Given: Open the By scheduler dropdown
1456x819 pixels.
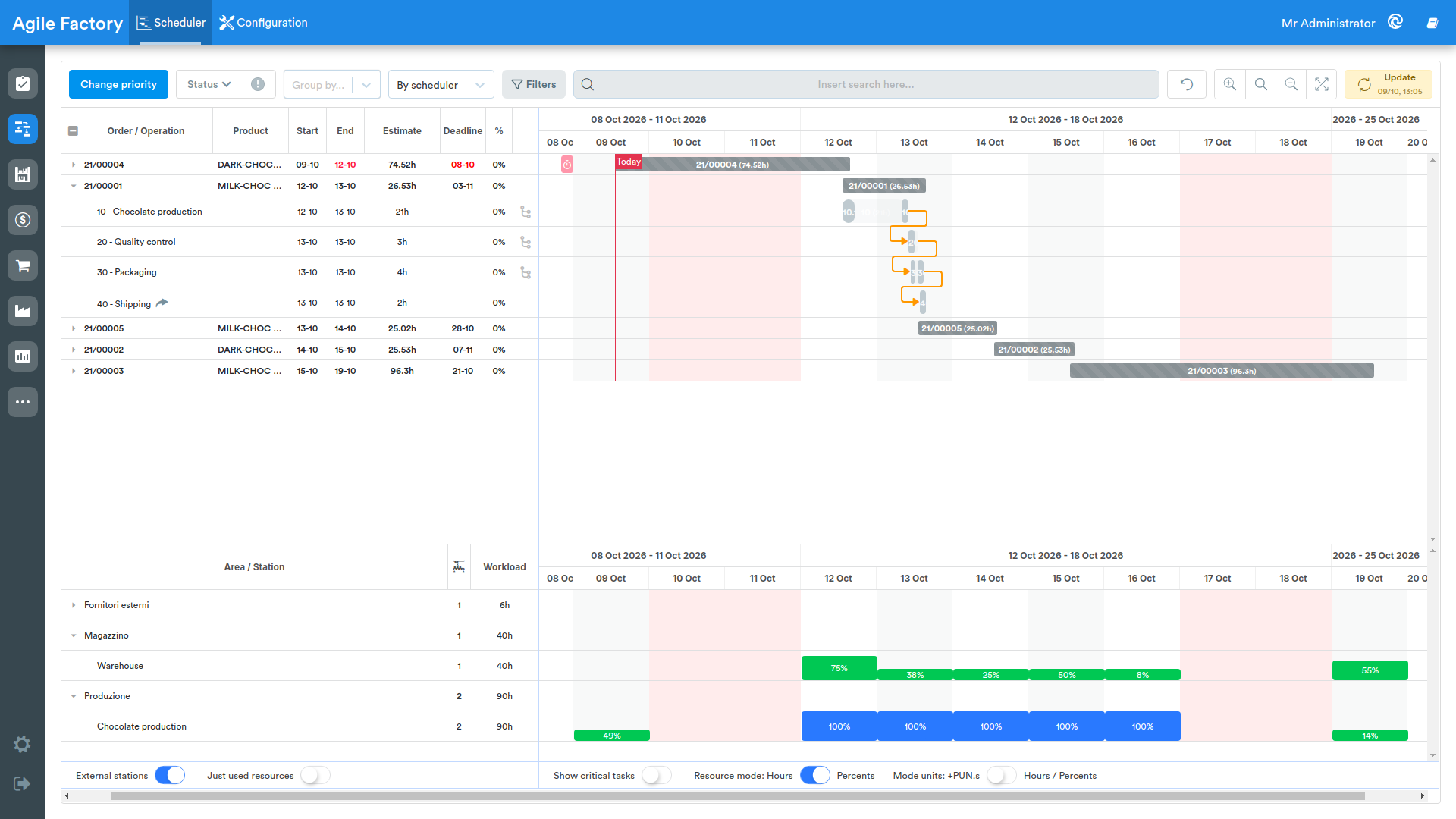Looking at the screenshot, I should coord(441,84).
